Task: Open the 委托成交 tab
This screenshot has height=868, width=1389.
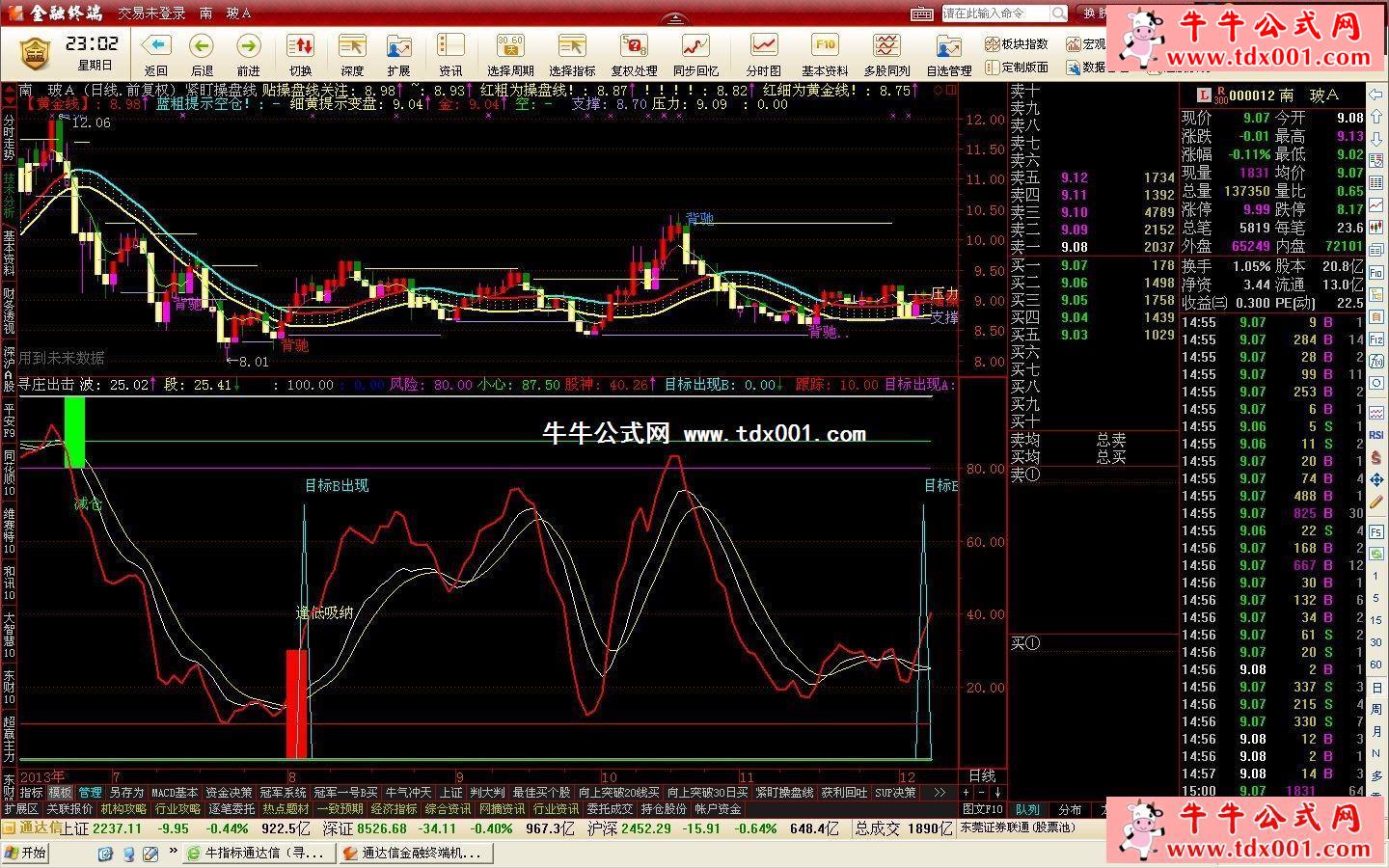Action: 610,808
